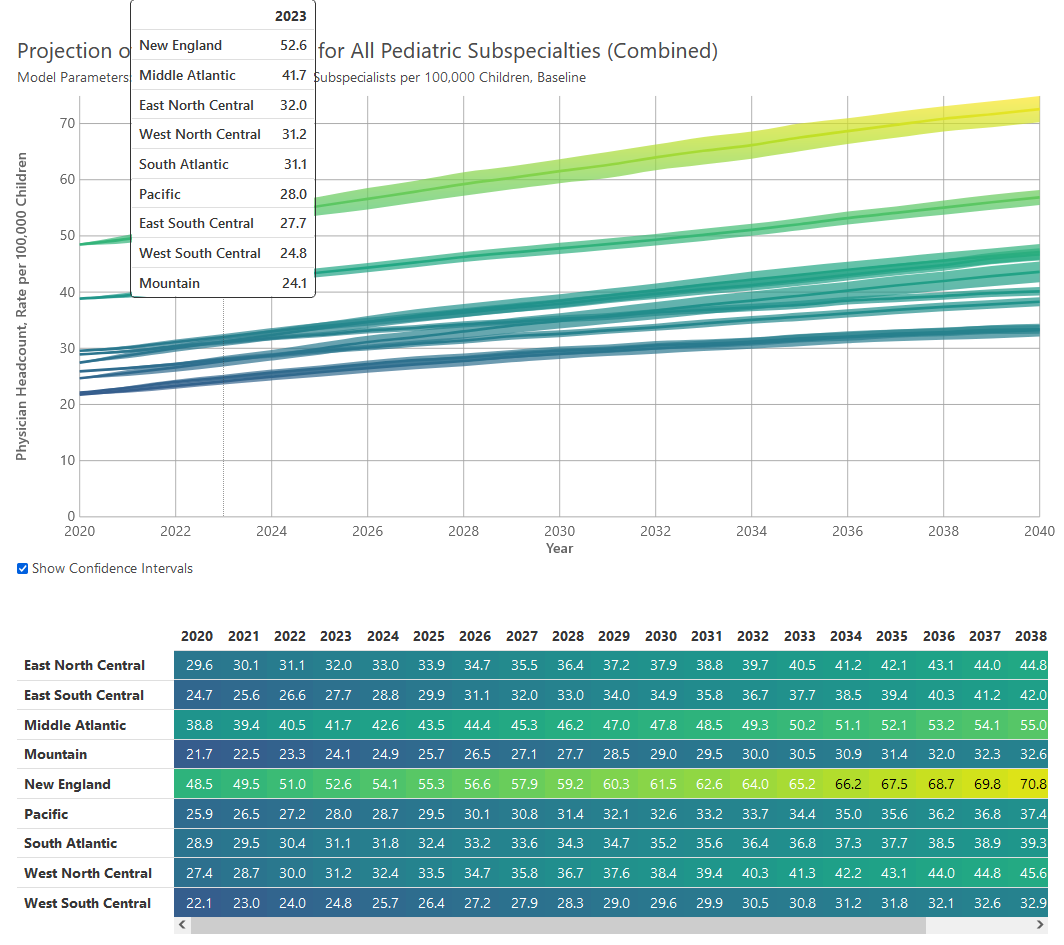Click the 2038 column header in the table
The image size is (1064, 945).
1031,636
